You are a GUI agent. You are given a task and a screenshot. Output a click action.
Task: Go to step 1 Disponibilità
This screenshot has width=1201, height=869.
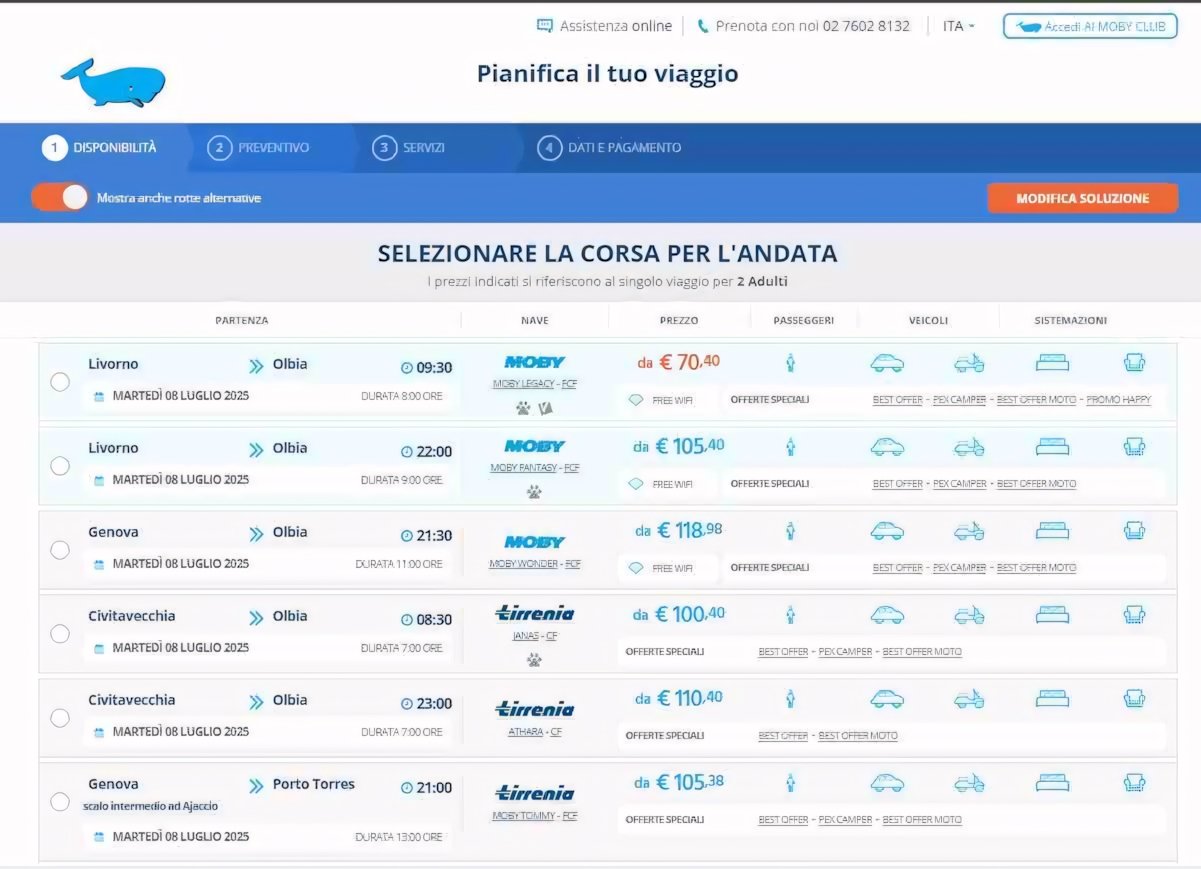click(100, 147)
